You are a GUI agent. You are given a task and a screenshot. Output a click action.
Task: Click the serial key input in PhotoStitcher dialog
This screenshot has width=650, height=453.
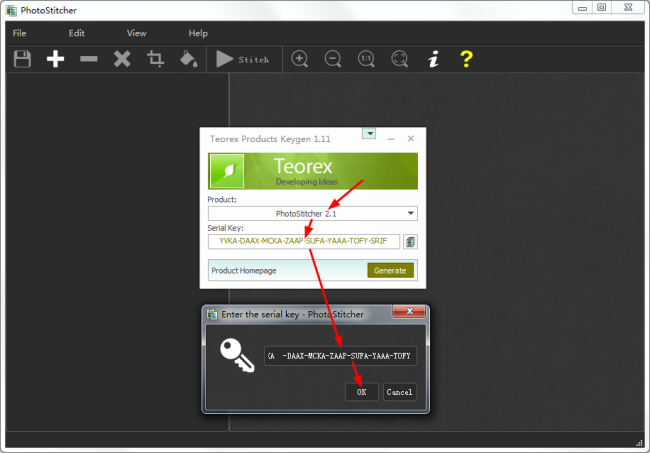pos(340,356)
